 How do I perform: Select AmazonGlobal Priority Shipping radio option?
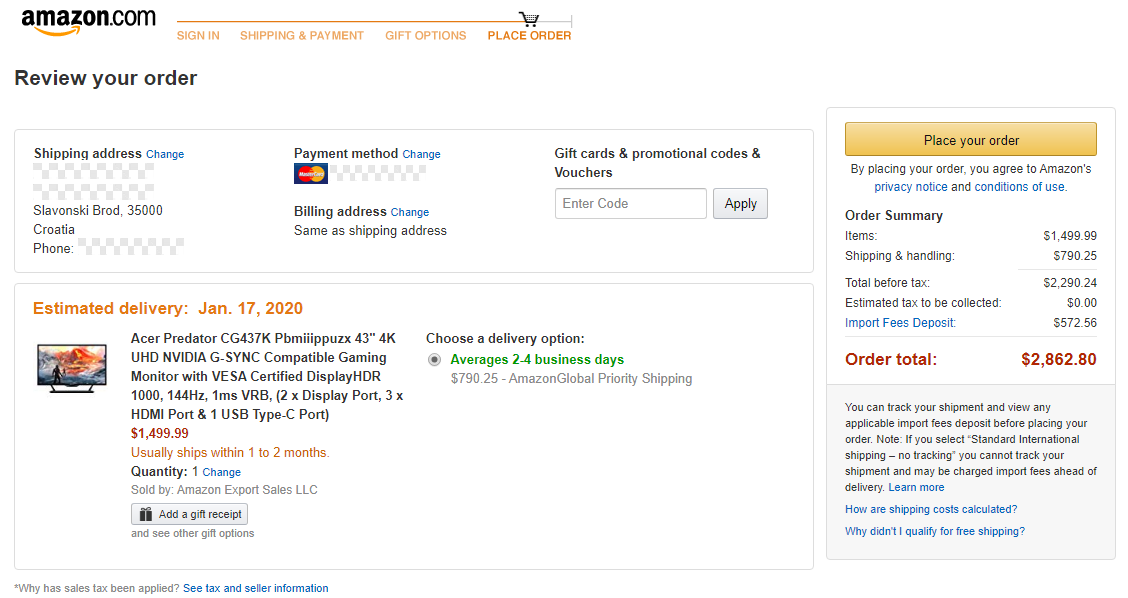[x=435, y=359]
